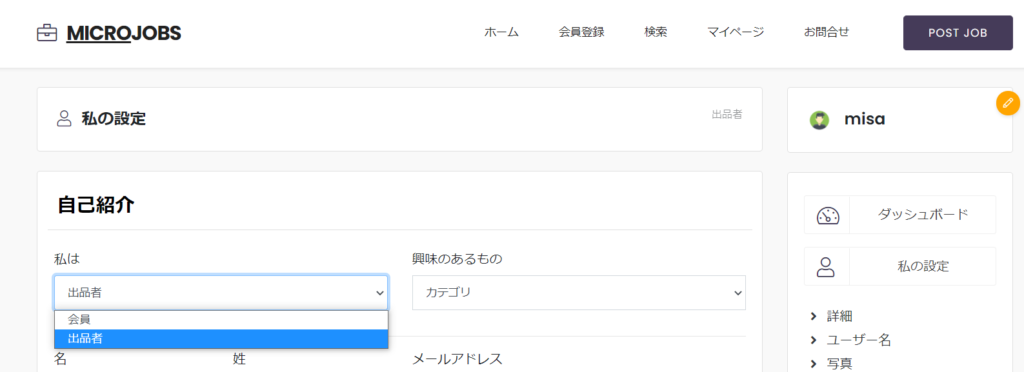Jump to 写真 section in sidebar
This screenshot has width=1024, height=372.
(x=839, y=364)
